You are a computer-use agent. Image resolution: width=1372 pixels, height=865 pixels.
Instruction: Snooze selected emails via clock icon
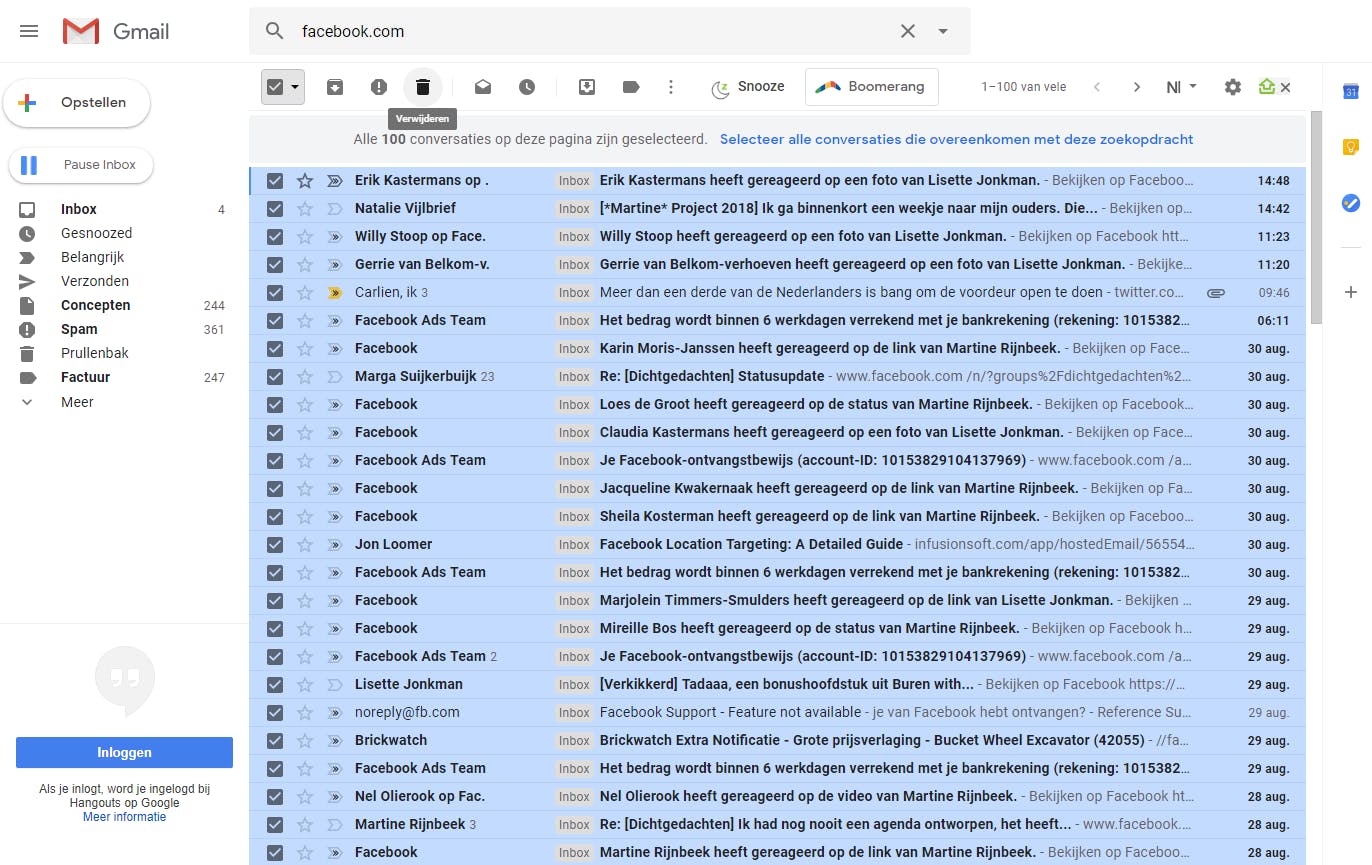[526, 87]
